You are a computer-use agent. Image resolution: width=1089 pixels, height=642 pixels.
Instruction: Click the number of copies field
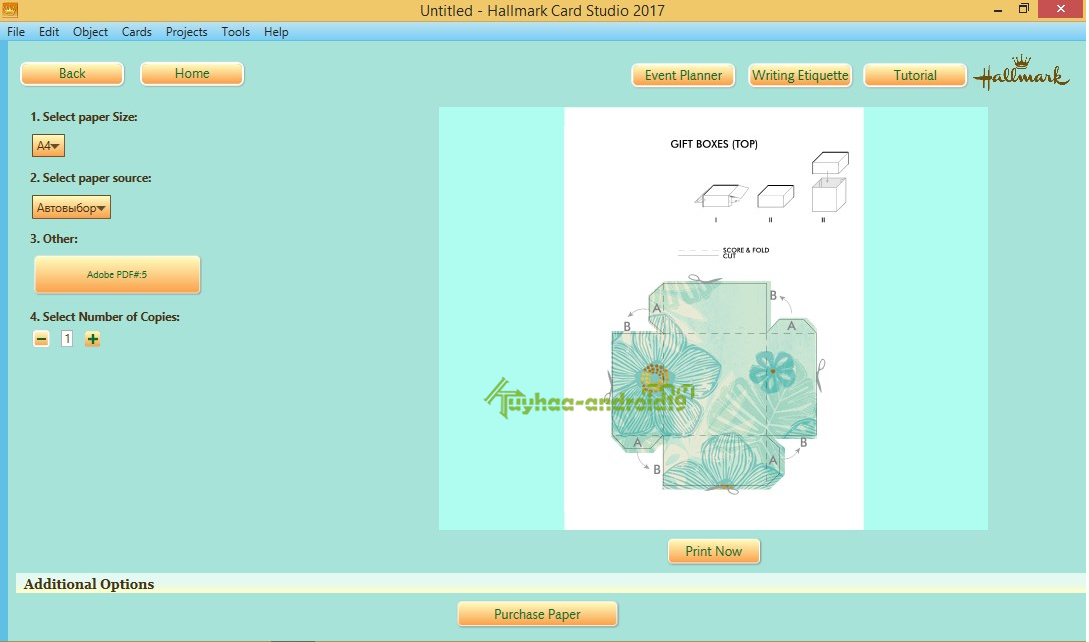point(67,339)
